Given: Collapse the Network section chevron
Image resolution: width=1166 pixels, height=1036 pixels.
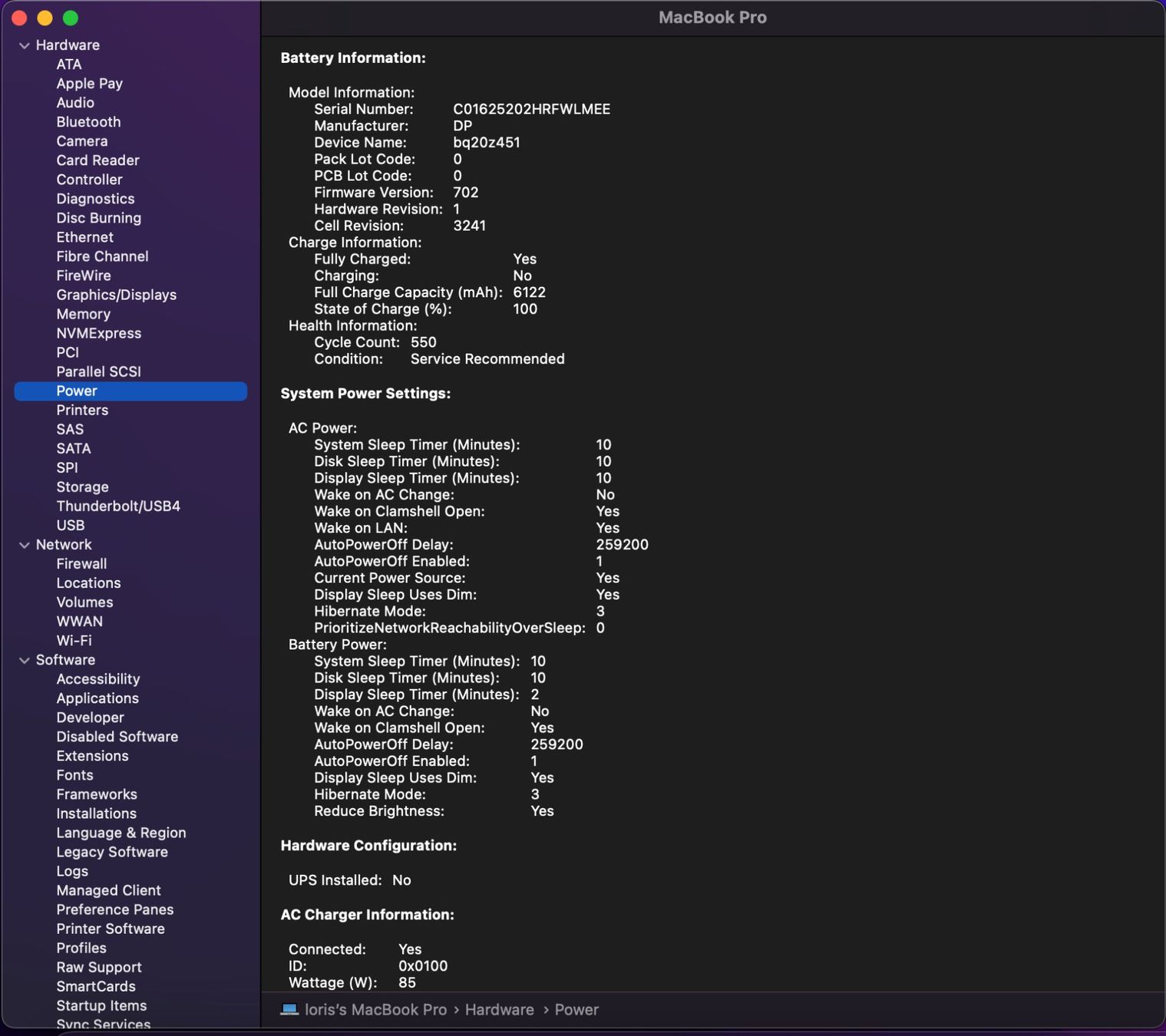Looking at the screenshot, I should tap(25, 545).
